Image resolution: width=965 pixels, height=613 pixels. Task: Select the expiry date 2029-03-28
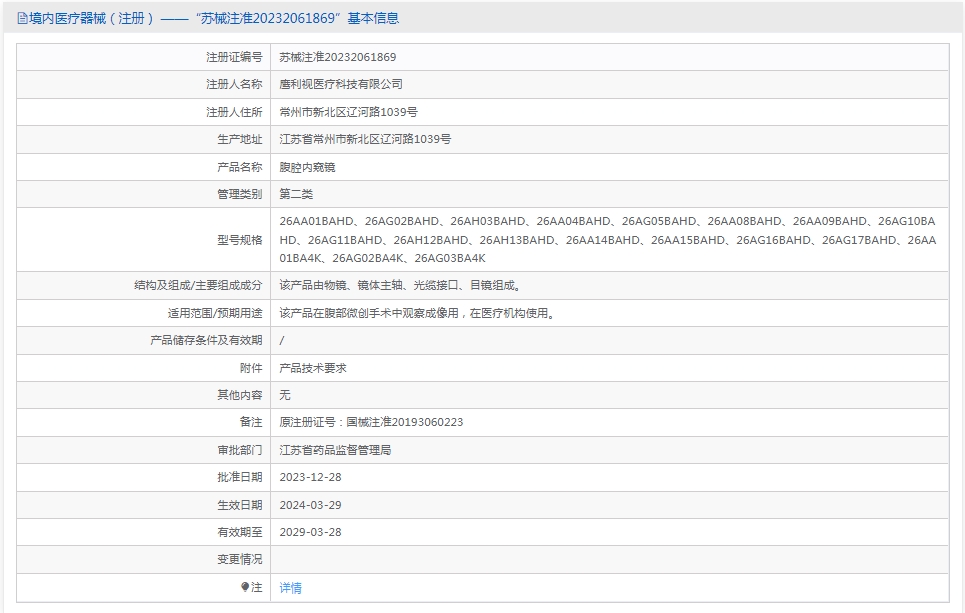click(310, 532)
